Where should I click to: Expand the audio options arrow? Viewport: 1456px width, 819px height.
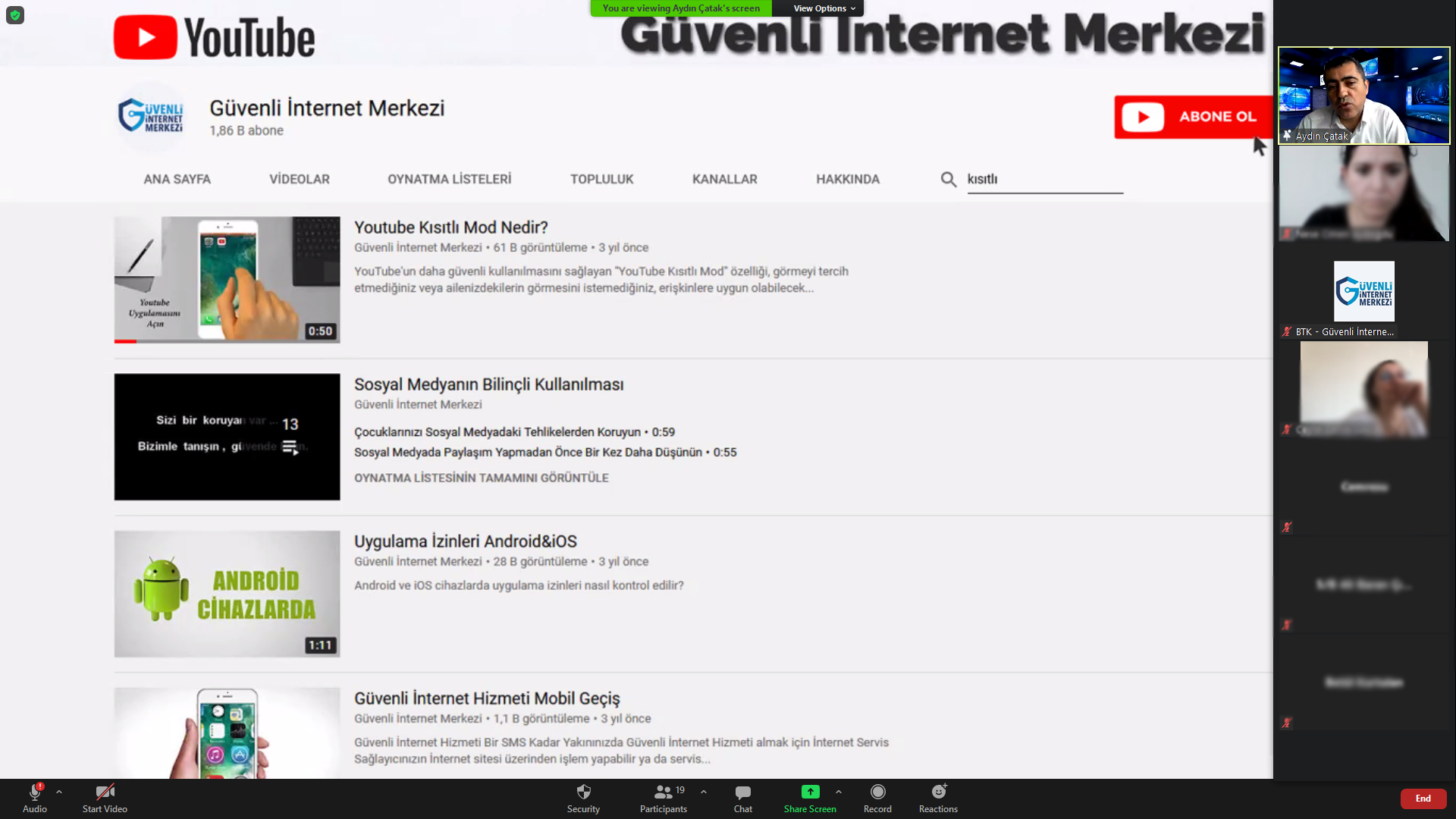point(59,792)
